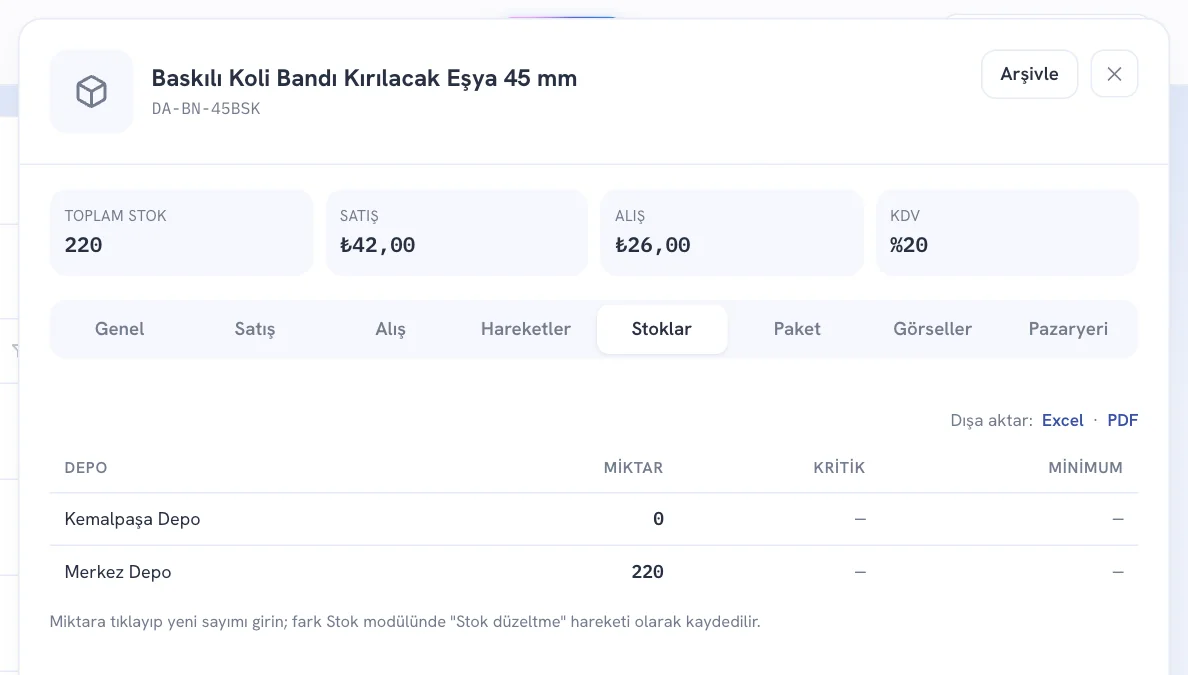Screen dimensions: 1188x675
Task: Click the Toplam Stok summary card
Action: point(181,233)
